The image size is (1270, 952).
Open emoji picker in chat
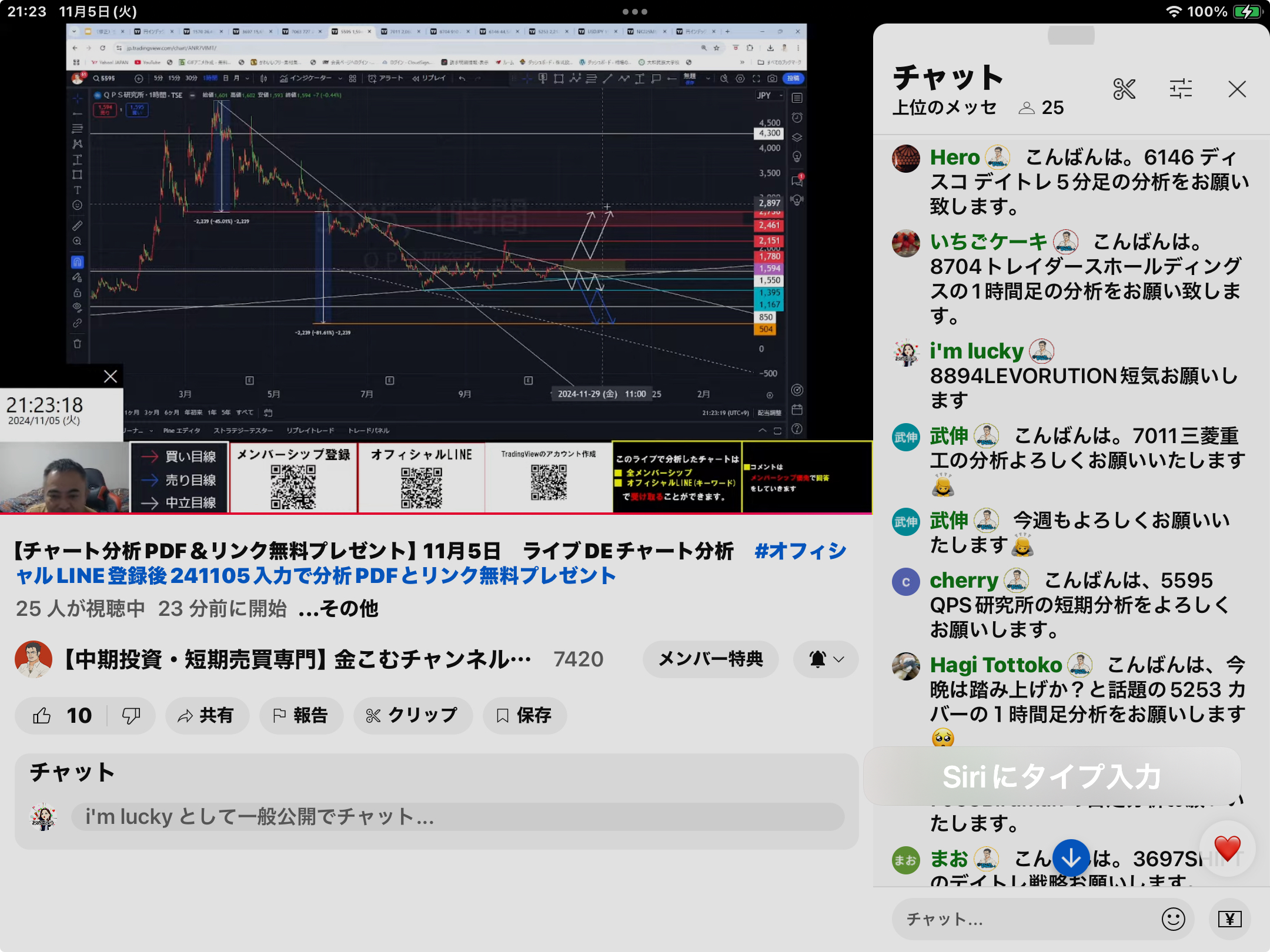tap(1173, 919)
